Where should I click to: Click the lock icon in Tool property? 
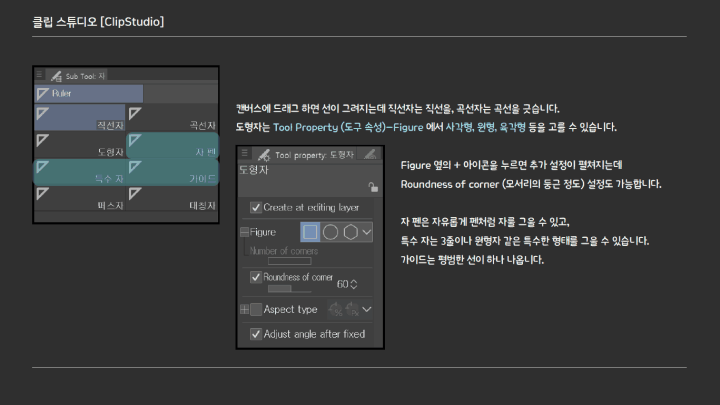point(373,187)
